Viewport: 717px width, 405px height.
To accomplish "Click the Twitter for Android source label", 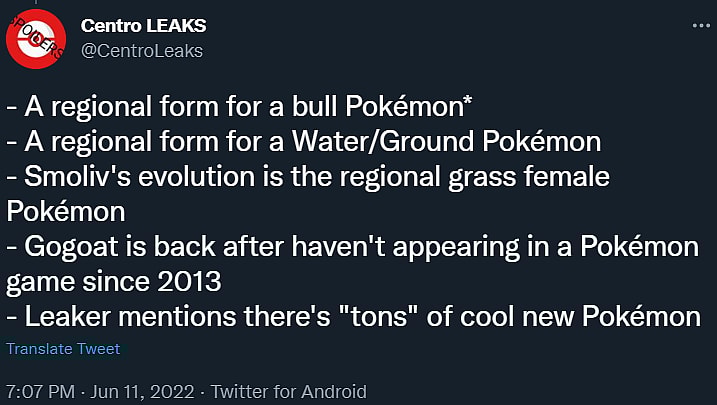I will point(289,392).
